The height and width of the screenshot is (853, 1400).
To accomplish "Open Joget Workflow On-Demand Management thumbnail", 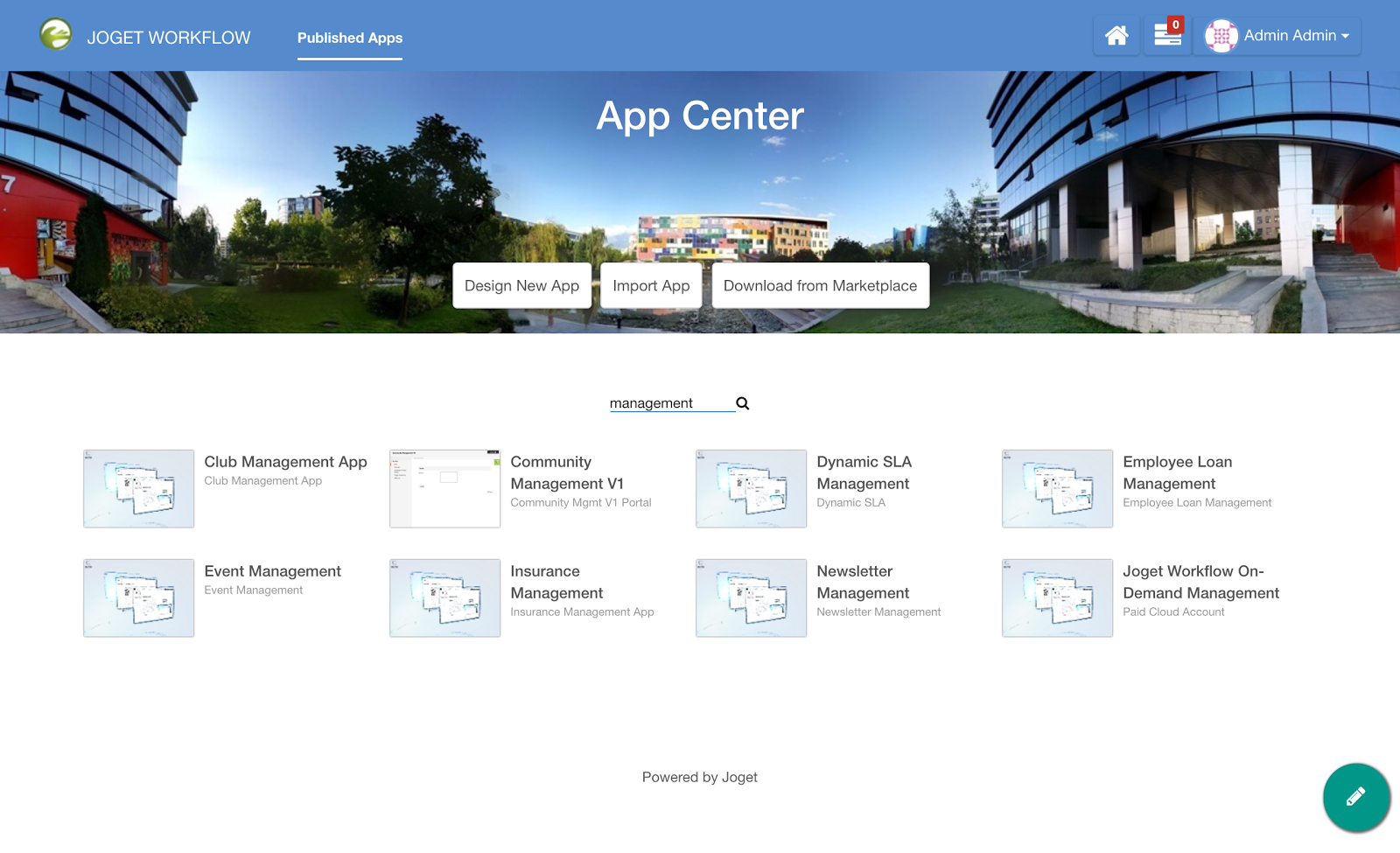I will pyautogui.click(x=1058, y=598).
